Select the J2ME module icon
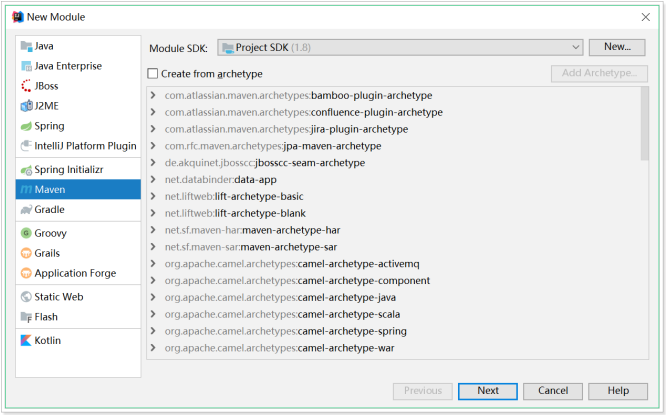Viewport: 667px width, 416px height. 26,106
